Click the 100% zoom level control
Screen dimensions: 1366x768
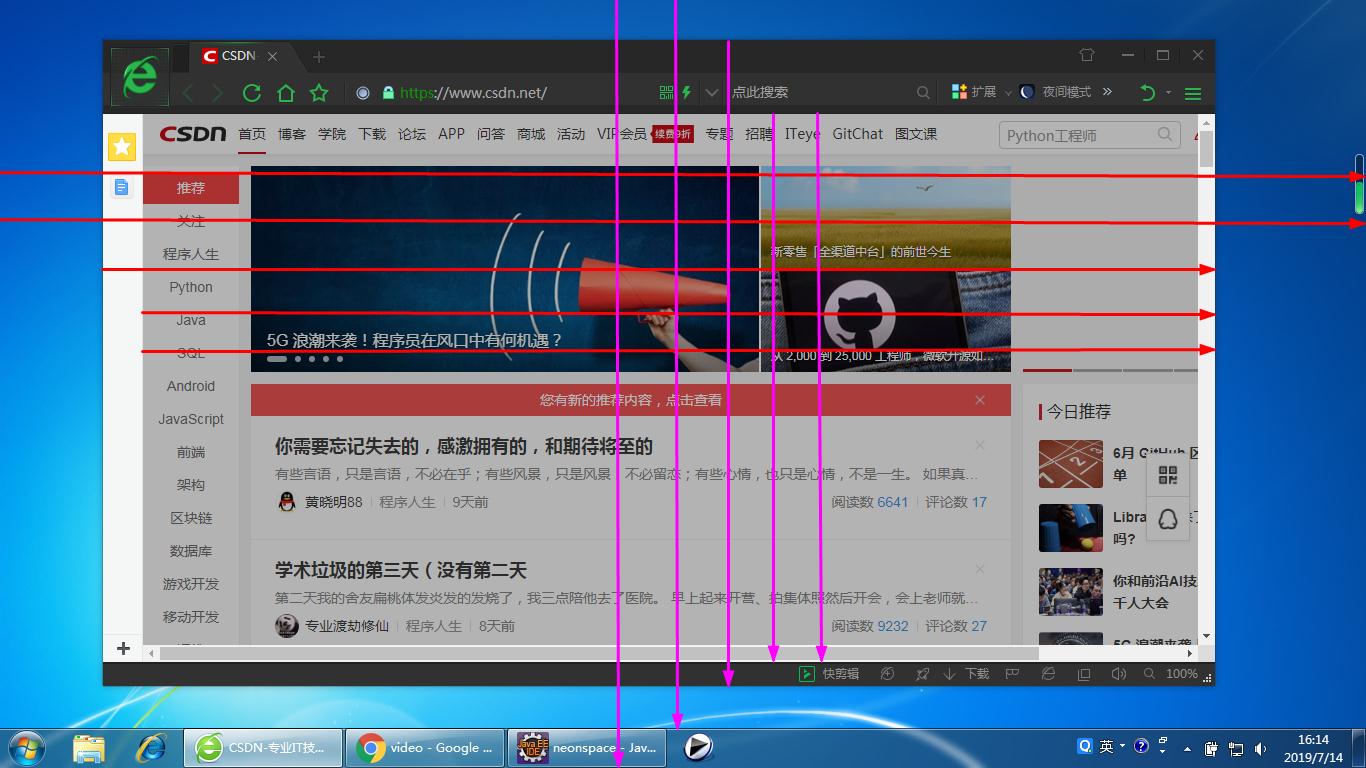coord(1181,673)
